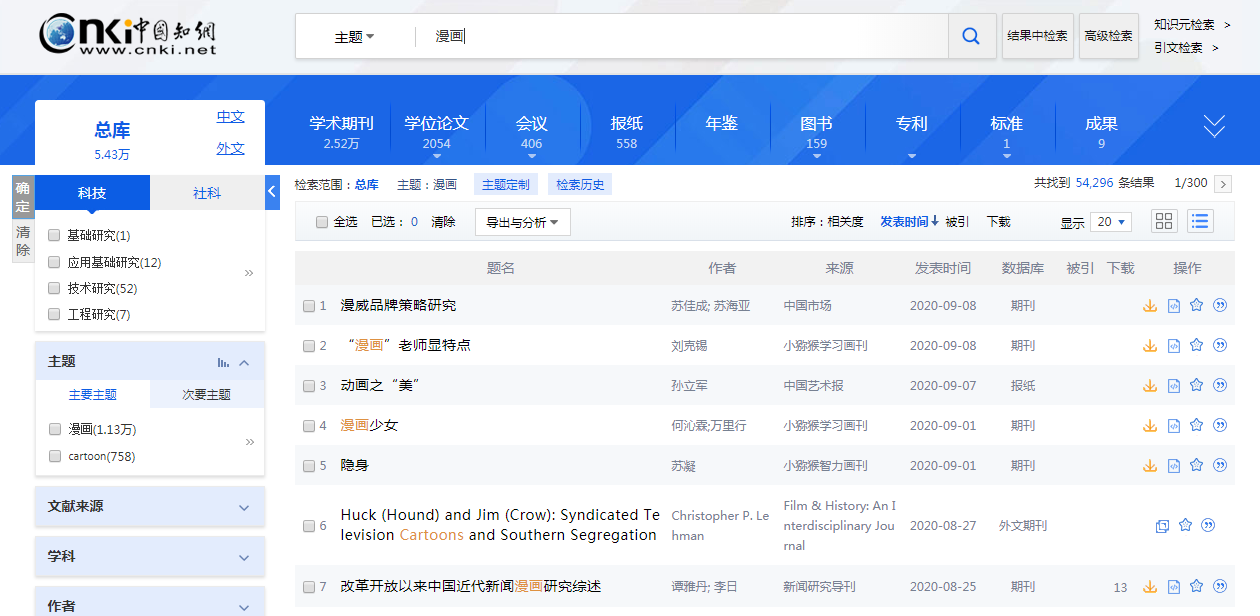The image size is (1260, 616).
Task: Cite the article 隐身 using quote icon
Action: point(1219,465)
